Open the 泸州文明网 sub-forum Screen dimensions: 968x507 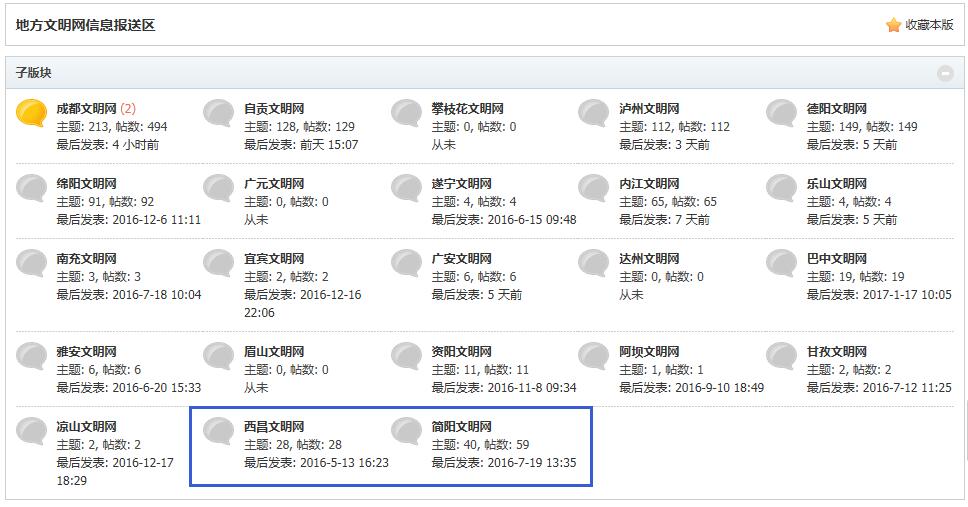(x=649, y=109)
